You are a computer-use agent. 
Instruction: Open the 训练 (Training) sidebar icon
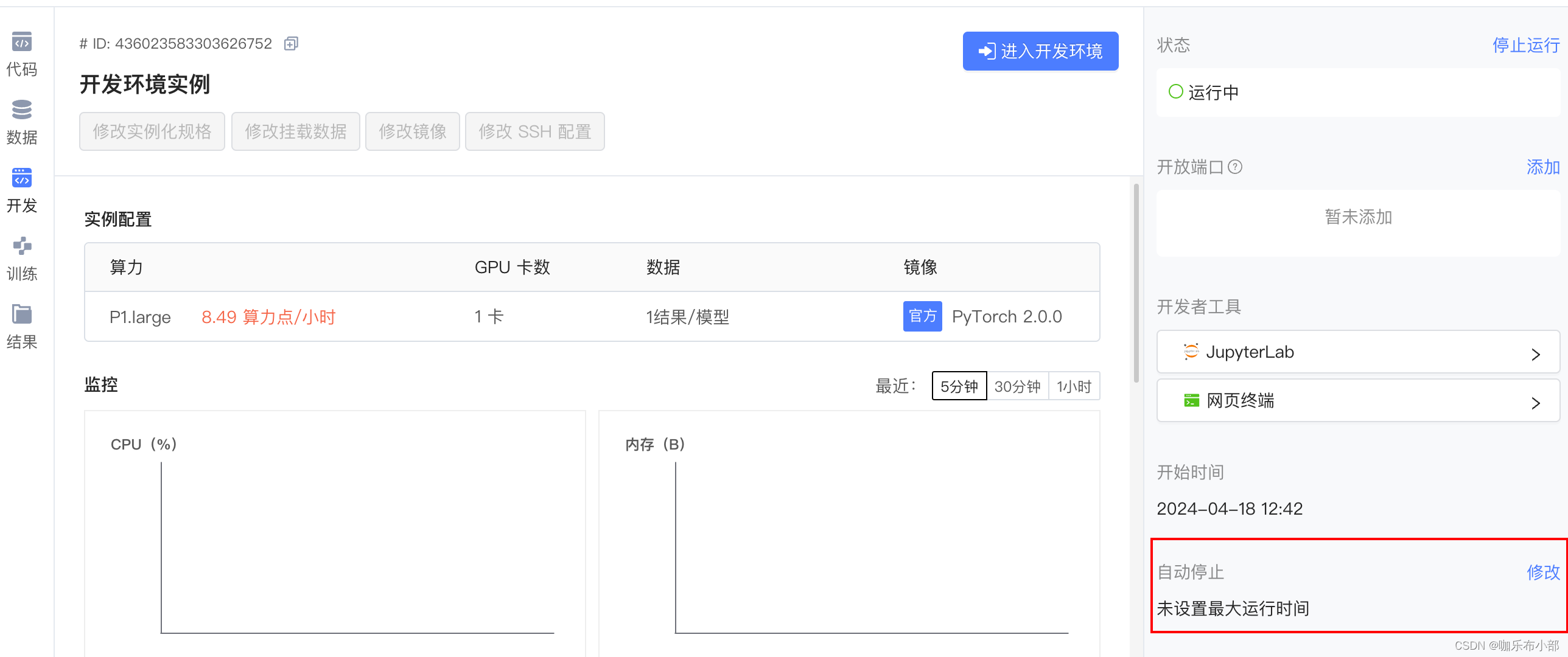coord(22,246)
